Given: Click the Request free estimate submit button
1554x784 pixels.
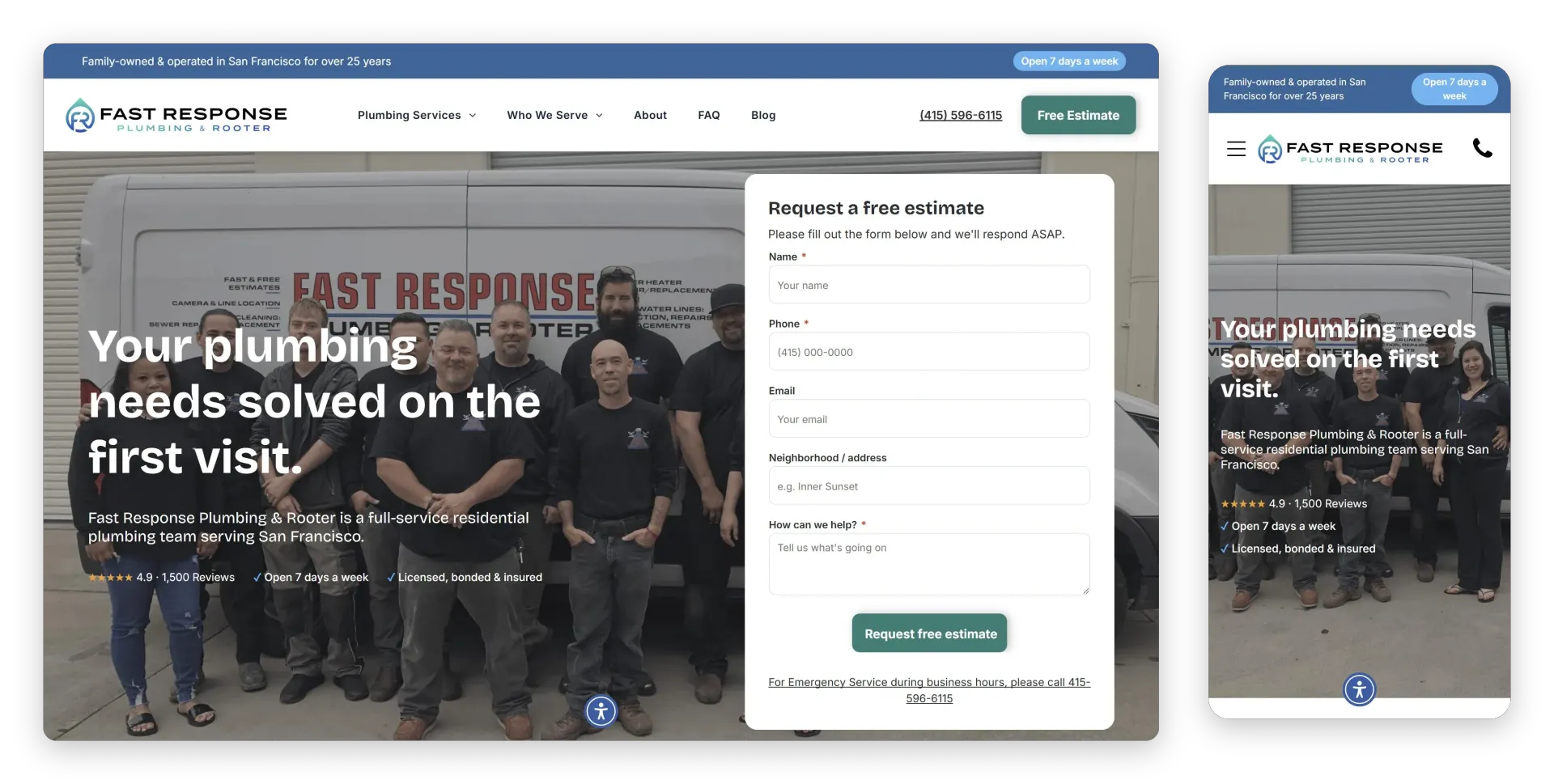Looking at the screenshot, I should (x=930, y=634).
